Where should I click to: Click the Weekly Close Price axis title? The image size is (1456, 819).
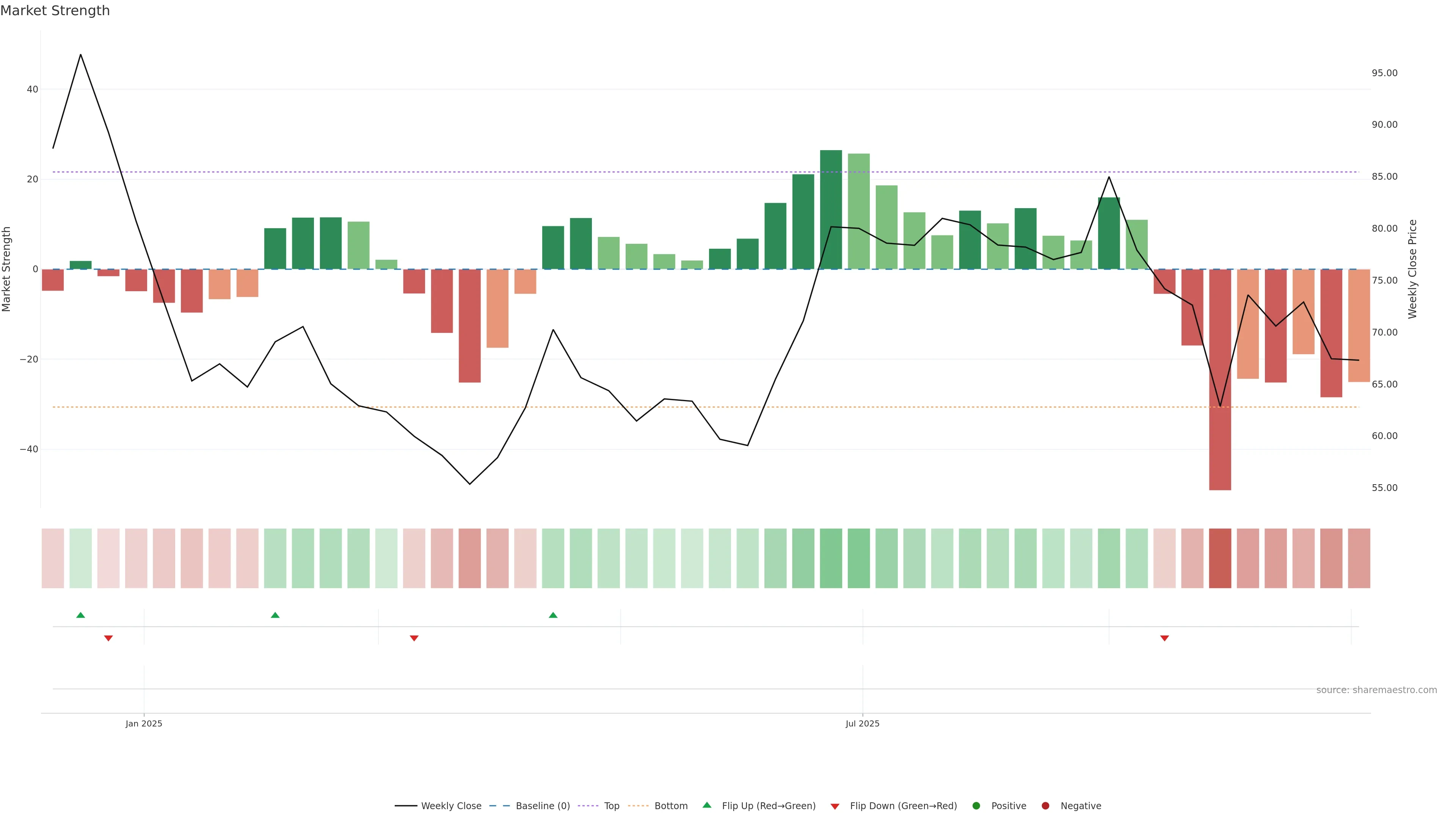pos(1412,269)
